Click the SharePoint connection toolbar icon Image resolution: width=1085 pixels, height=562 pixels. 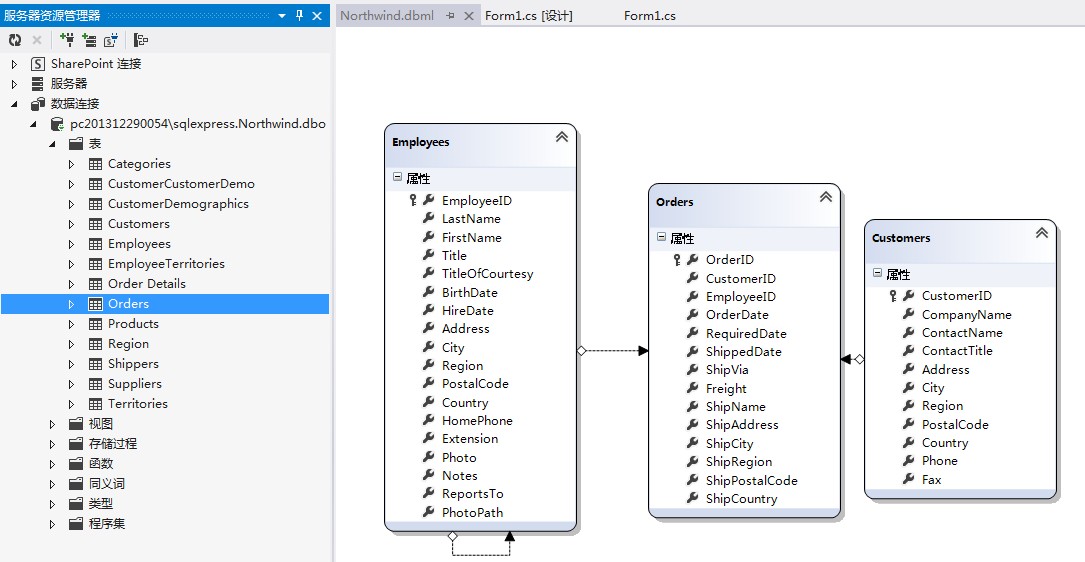tap(111, 40)
